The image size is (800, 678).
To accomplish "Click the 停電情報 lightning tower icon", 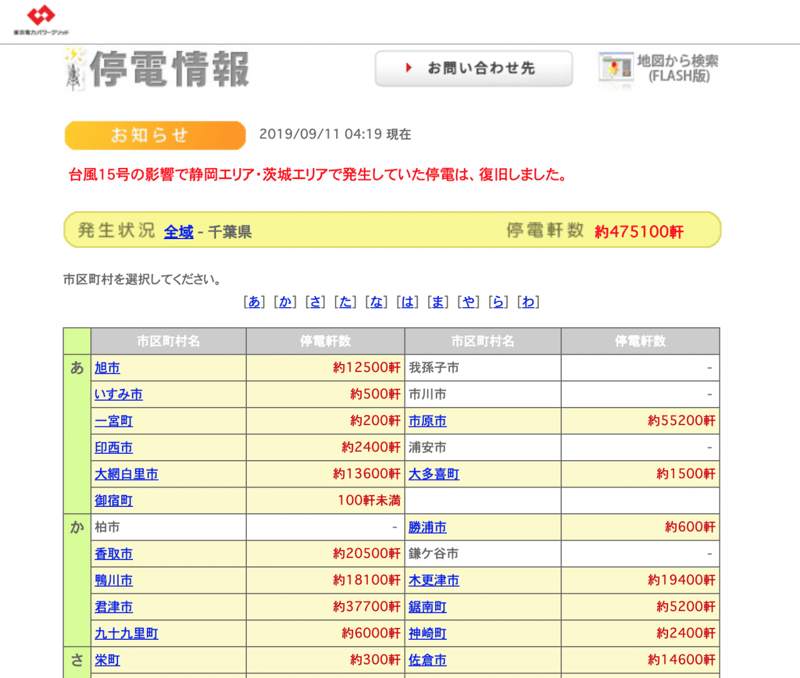I will (73, 68).
